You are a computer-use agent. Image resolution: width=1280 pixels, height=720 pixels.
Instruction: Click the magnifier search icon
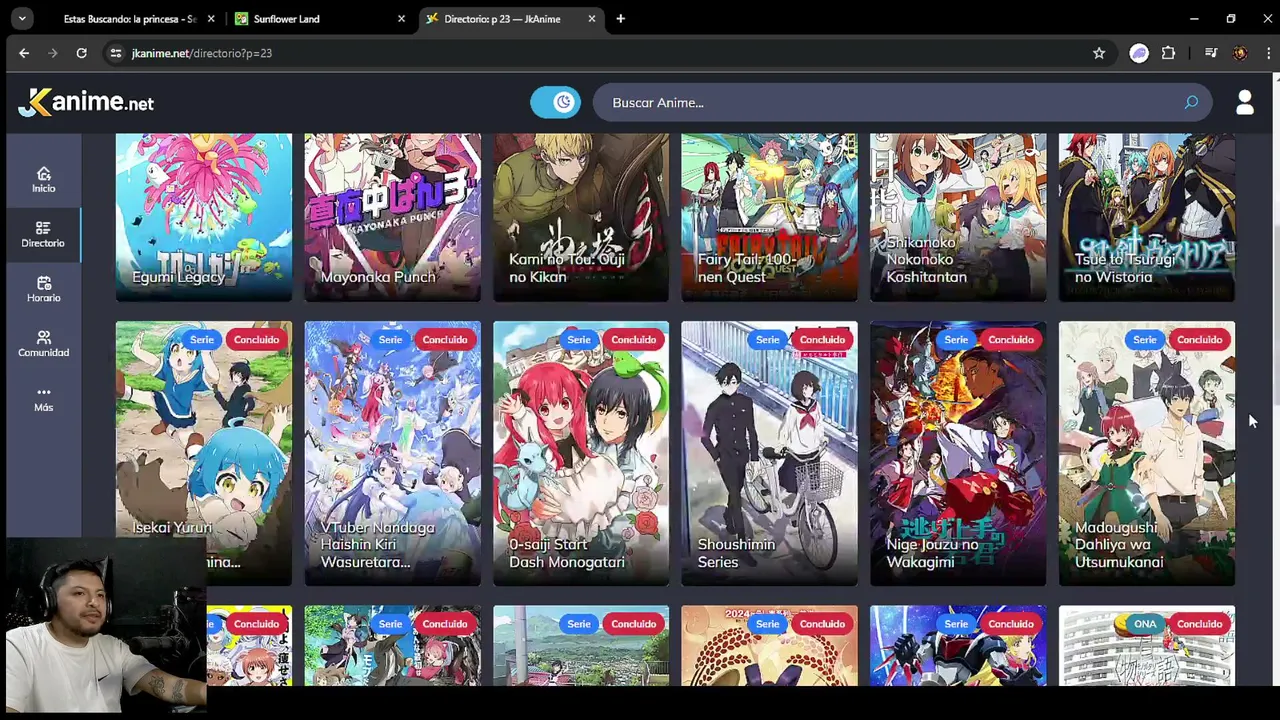(x=1191, y=102)
